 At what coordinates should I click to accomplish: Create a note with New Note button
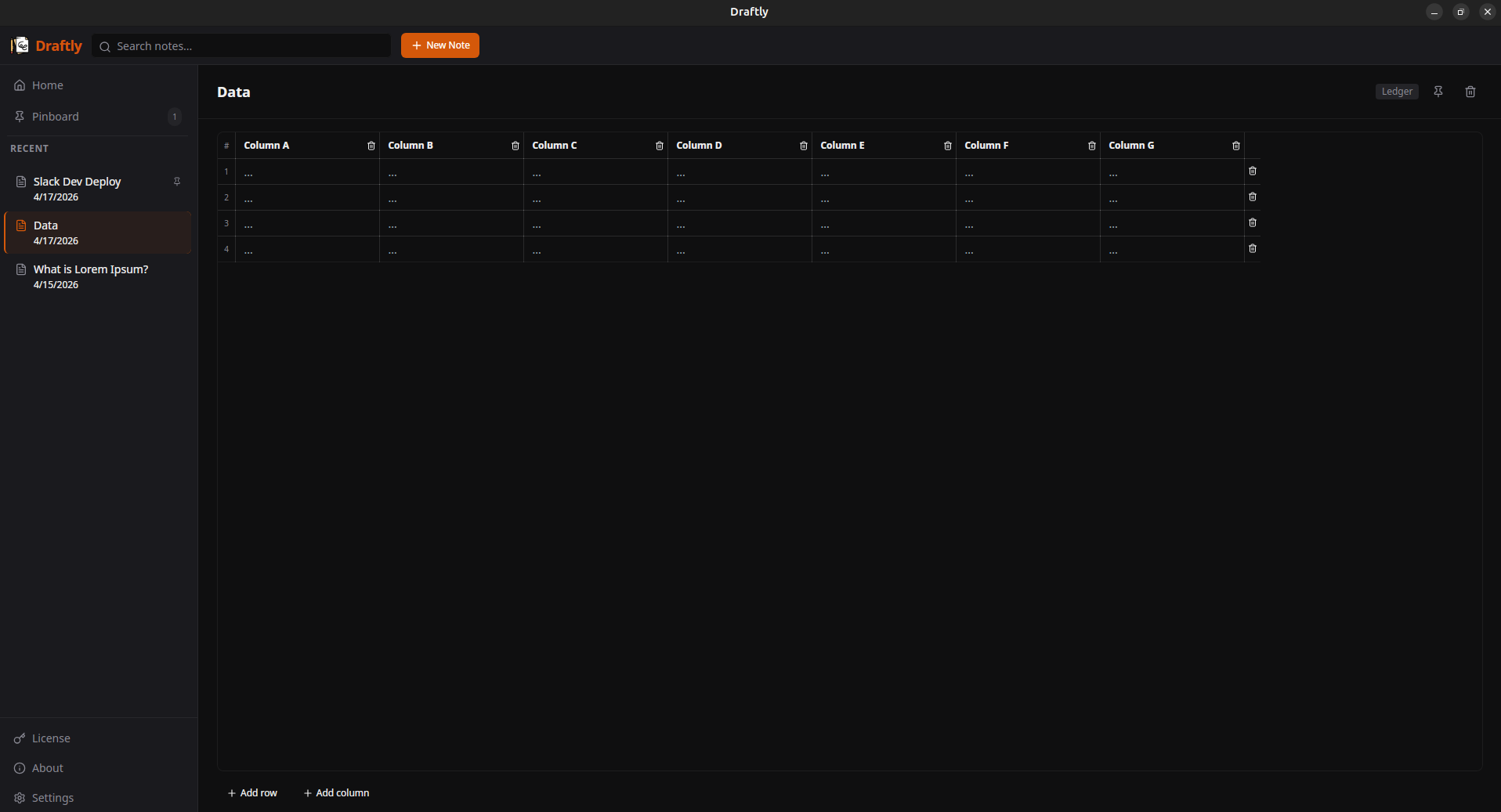click(x=440, y=45)
